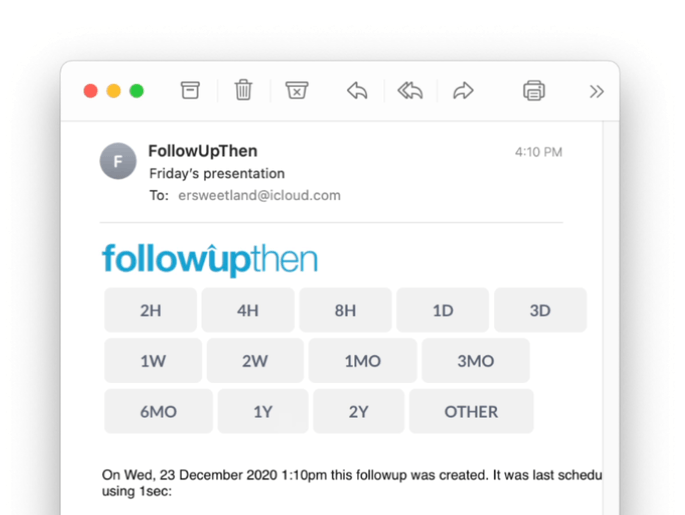Reschedule the reminder for 1D
The height and width of the screenshot is (515, 685).
coord(443,310)
